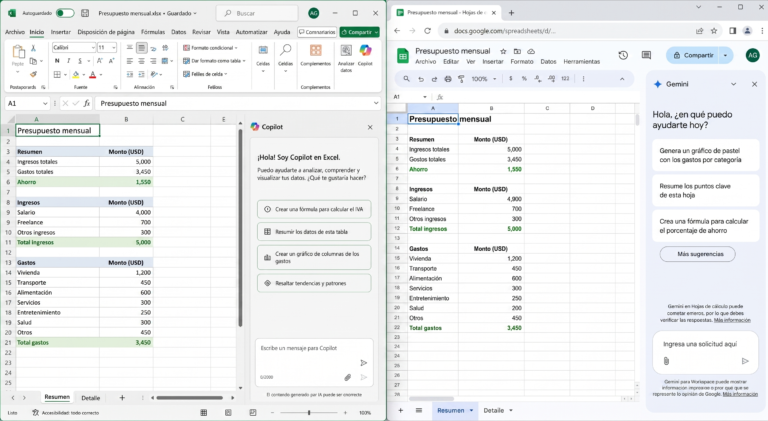Screen dimensions: 768x421
Task: Format as currency in Google Sheets
Action: click(511, 79)
